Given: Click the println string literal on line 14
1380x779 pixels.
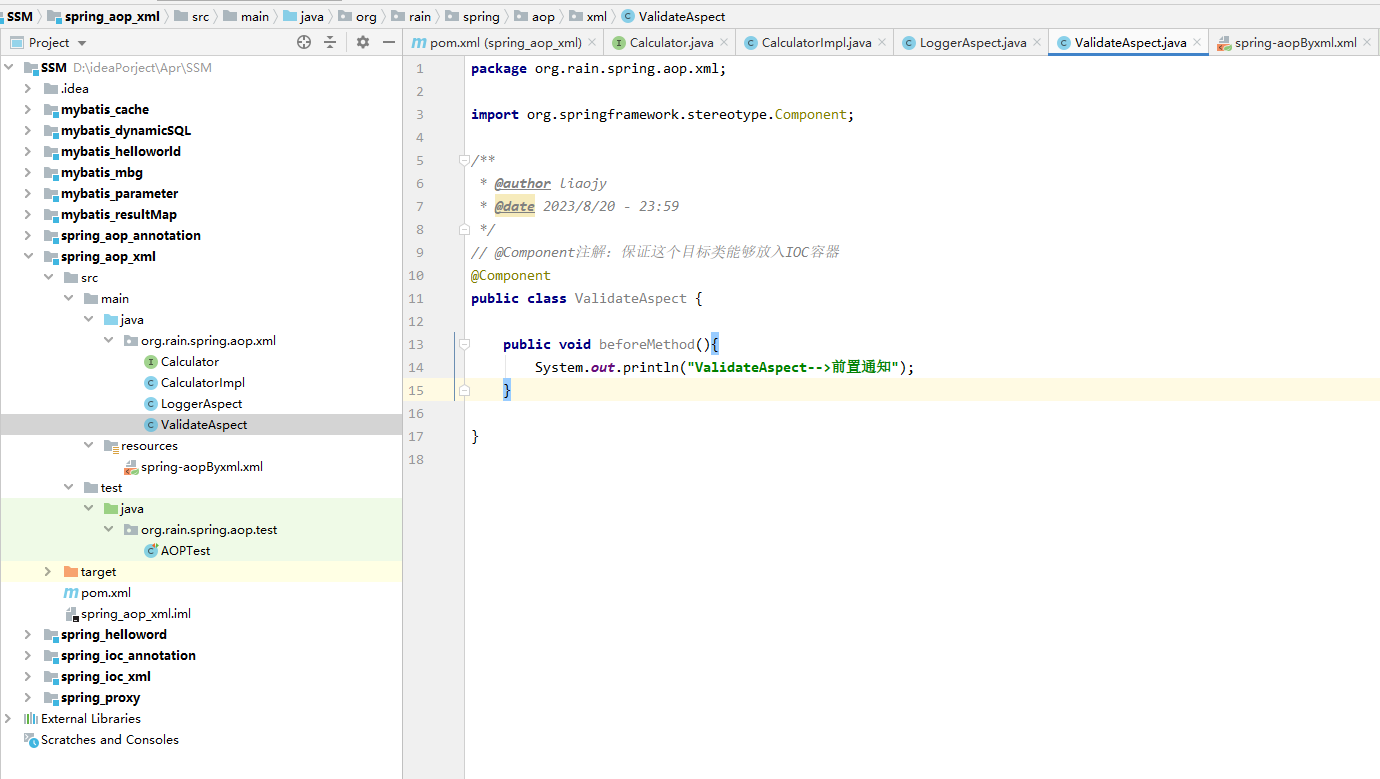Looking at the screenshot, I should [793, 367].
